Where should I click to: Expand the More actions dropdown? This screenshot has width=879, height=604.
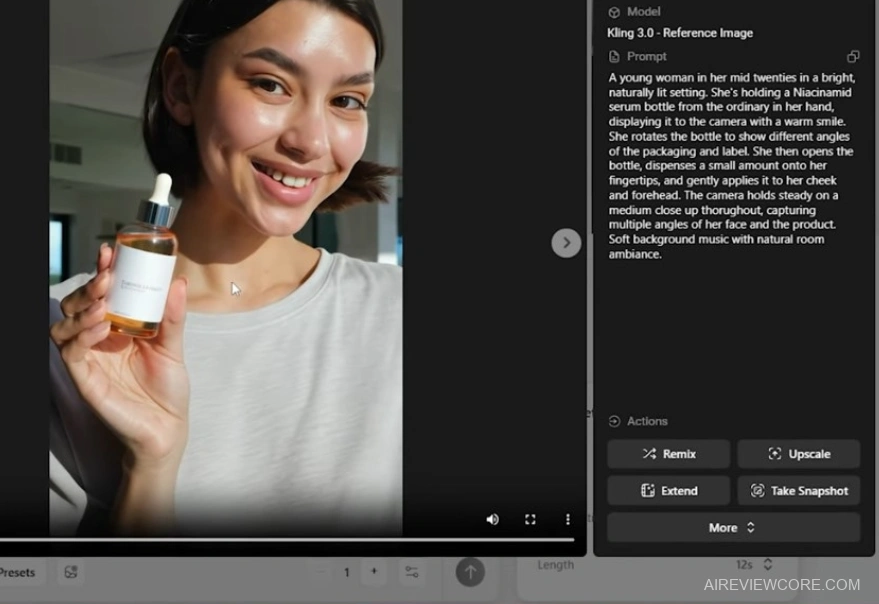pyautogui.click(x=733, y=528)
